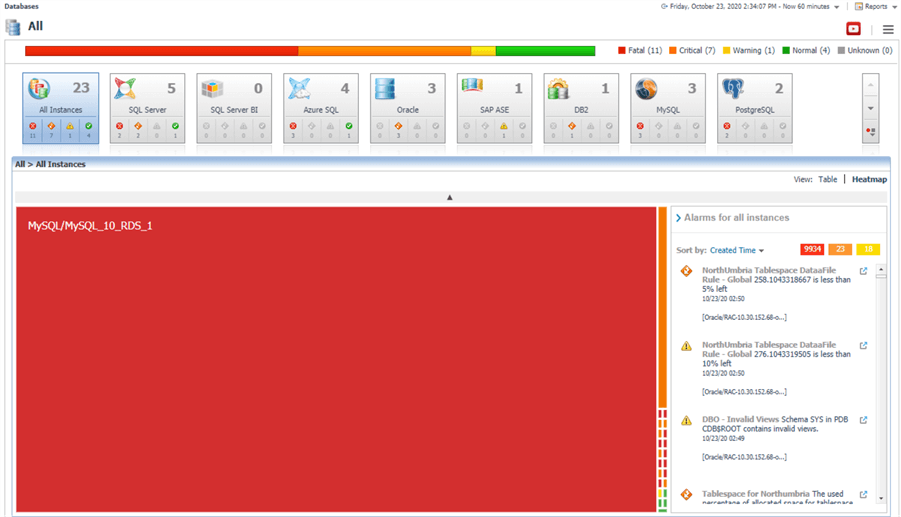The height and width of the screenshot is (517, 901).
Task: Switch to Heatmap view
Action: 869,179
